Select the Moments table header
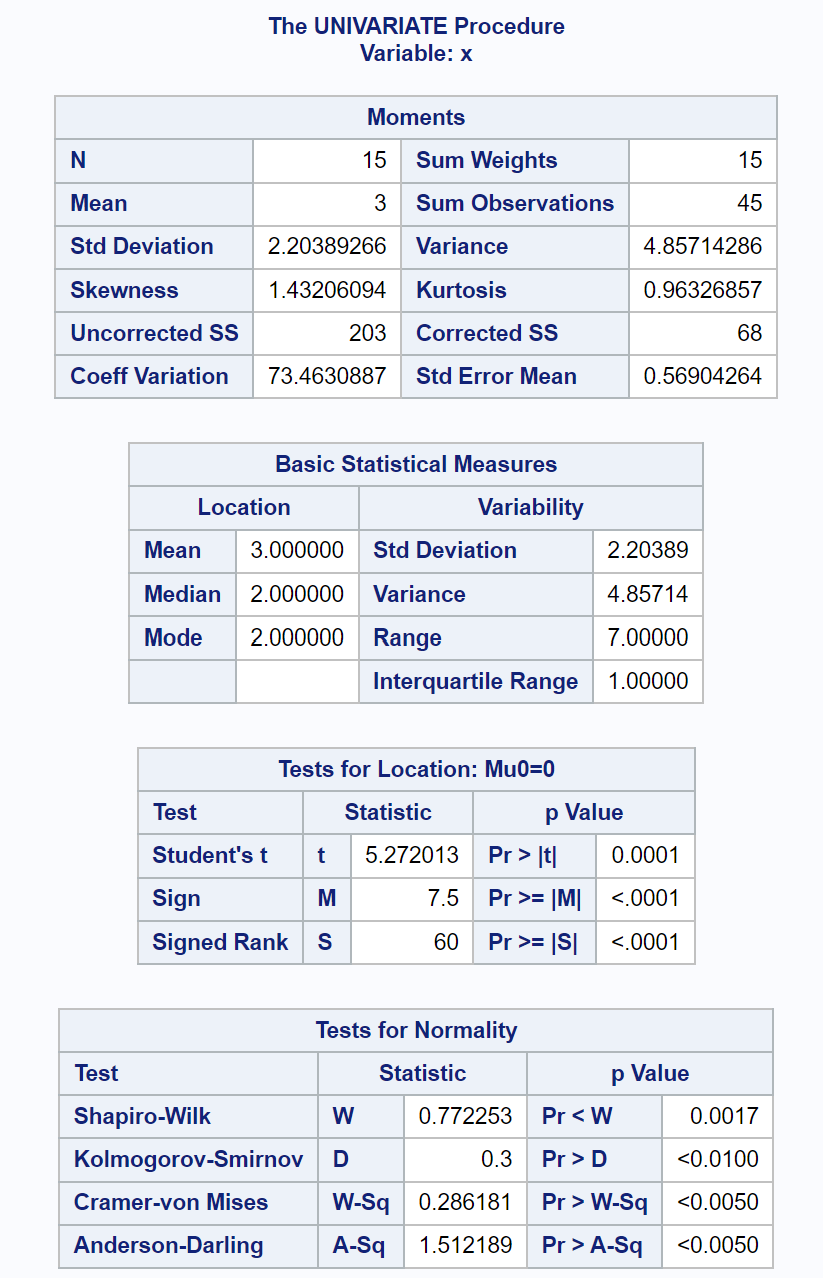Screen dimensions: 823x1278 [416, 117]
